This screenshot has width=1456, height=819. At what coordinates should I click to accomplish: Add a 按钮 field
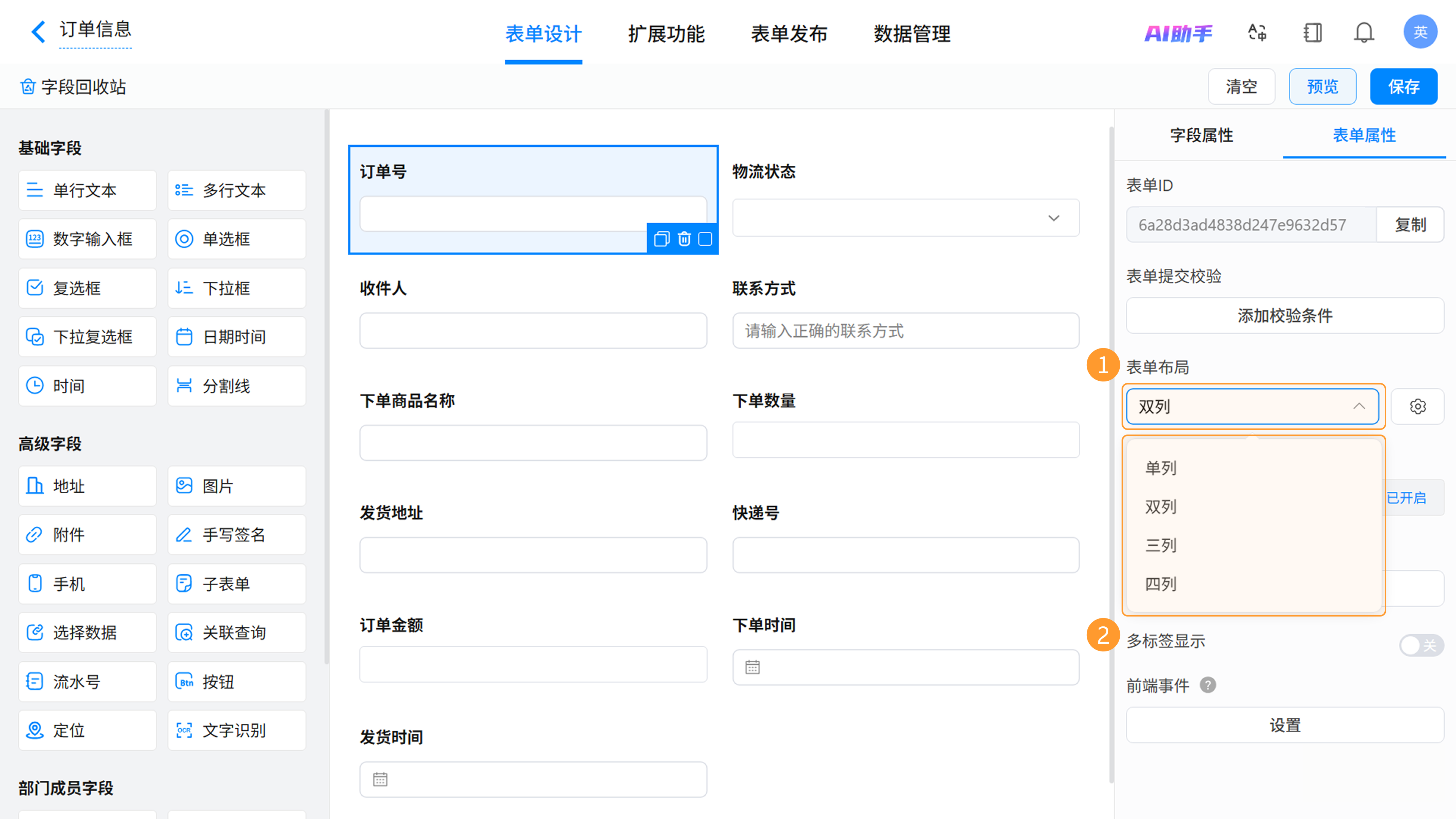(x=237, y=682)
